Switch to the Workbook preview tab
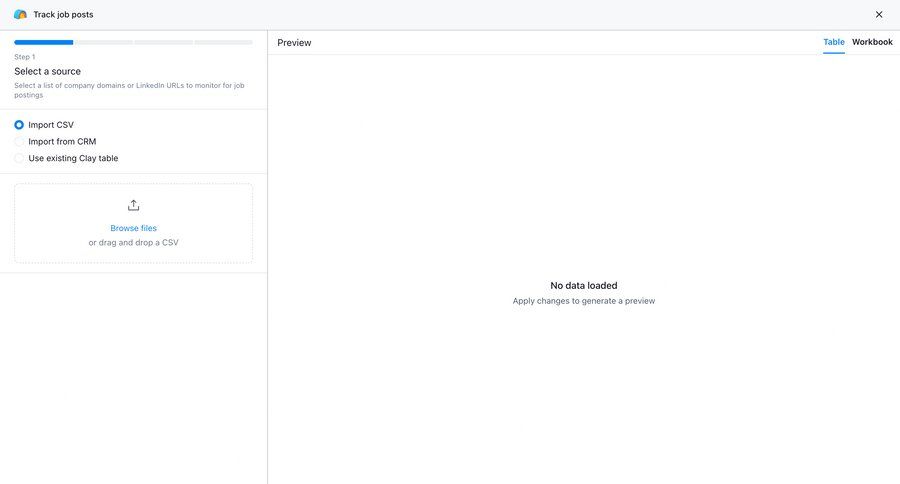The height and width of the screenshot is (484, 900). pos(872,42)
